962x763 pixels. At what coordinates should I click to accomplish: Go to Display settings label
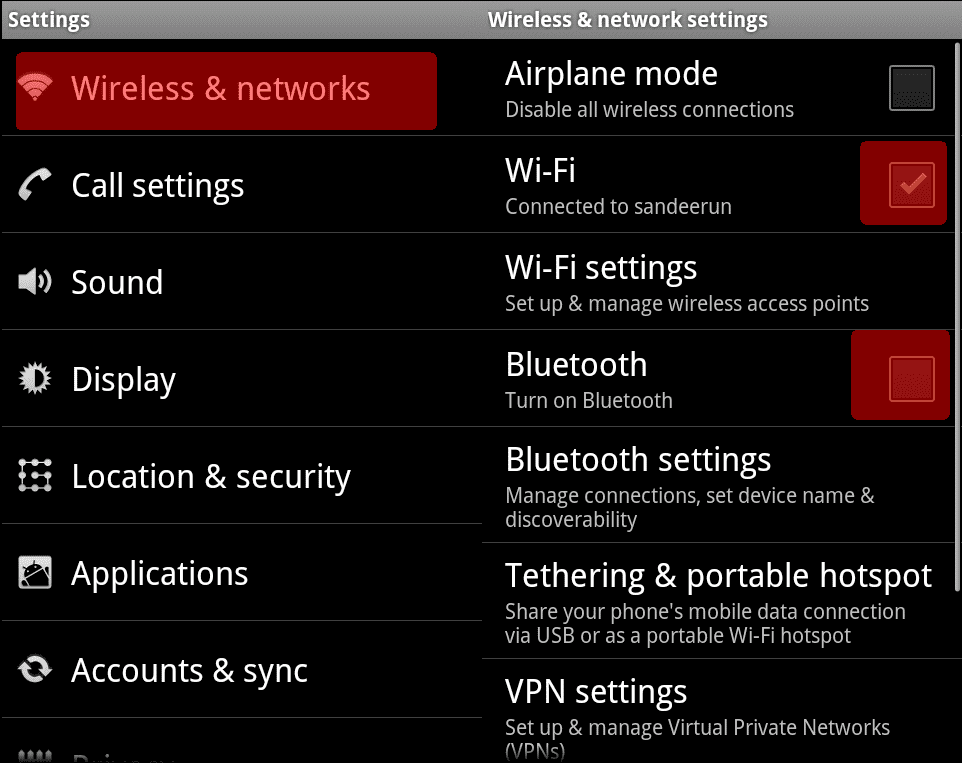click(124, 380)
